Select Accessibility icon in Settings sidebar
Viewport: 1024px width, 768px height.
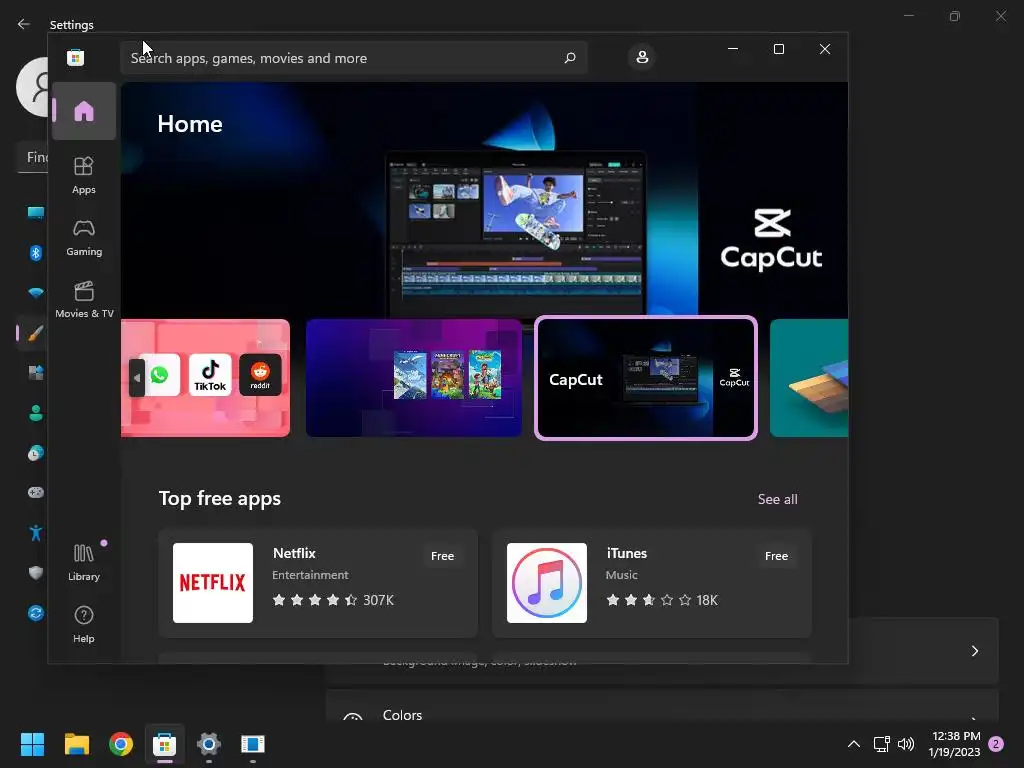35,532
